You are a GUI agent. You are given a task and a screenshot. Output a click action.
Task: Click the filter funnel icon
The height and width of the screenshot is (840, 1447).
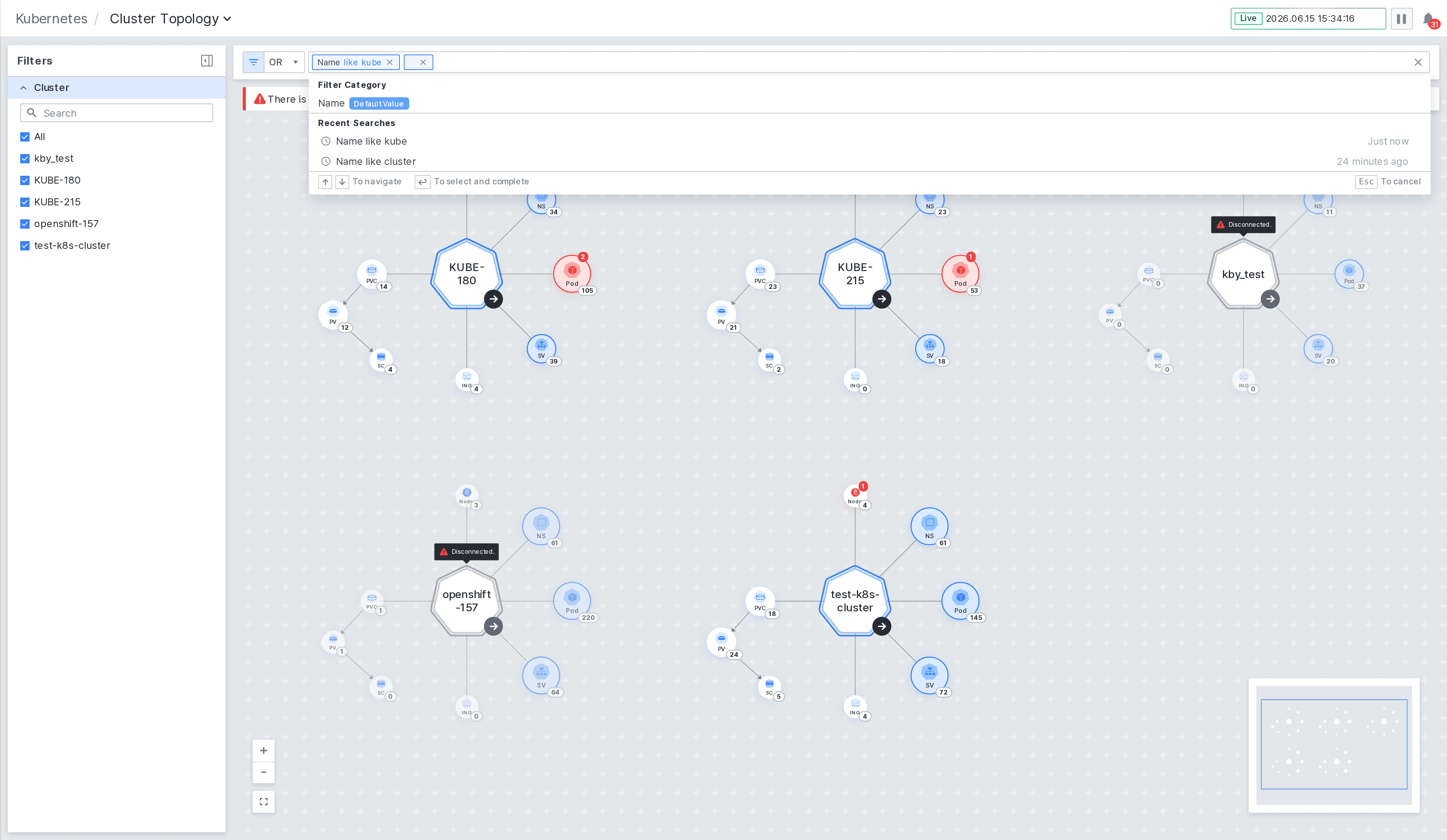click(x=253, y=62)
